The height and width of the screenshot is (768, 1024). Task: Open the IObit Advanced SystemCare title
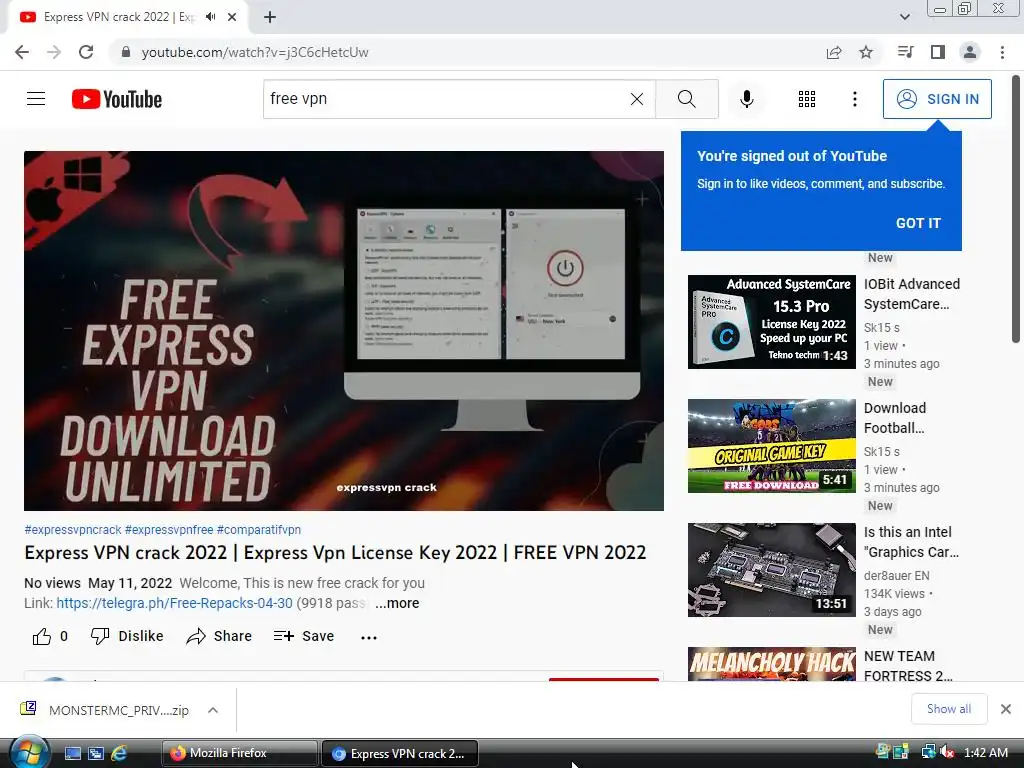click(912, 294)
